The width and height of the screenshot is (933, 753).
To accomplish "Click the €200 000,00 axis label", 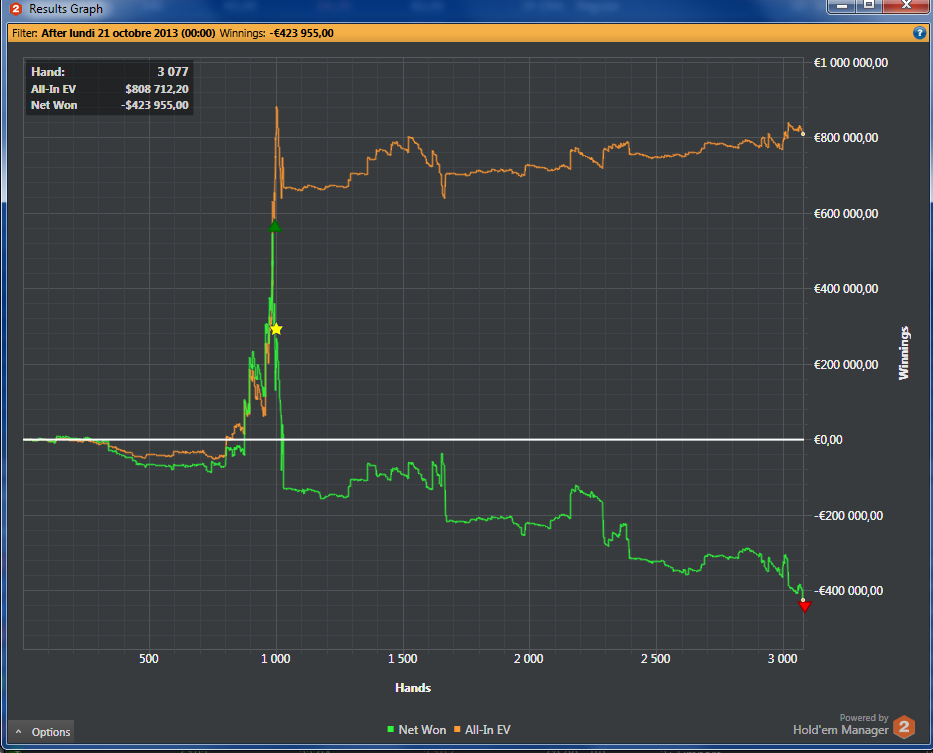I will (846, 364).
